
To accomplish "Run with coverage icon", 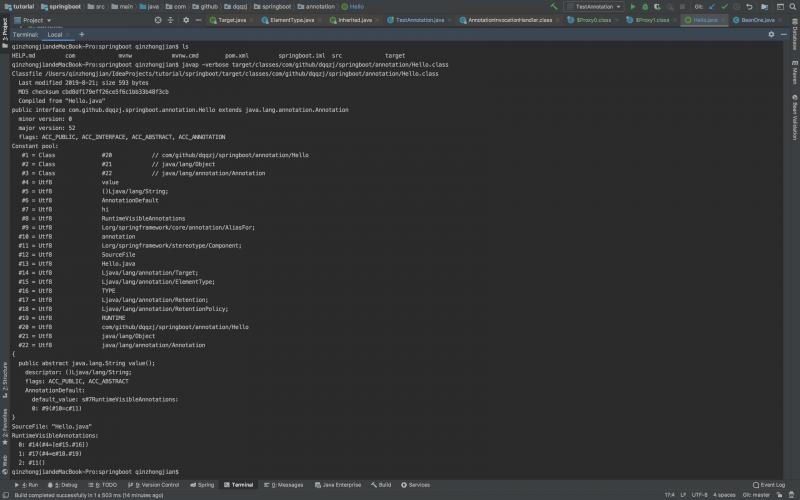I will [657, 7].
